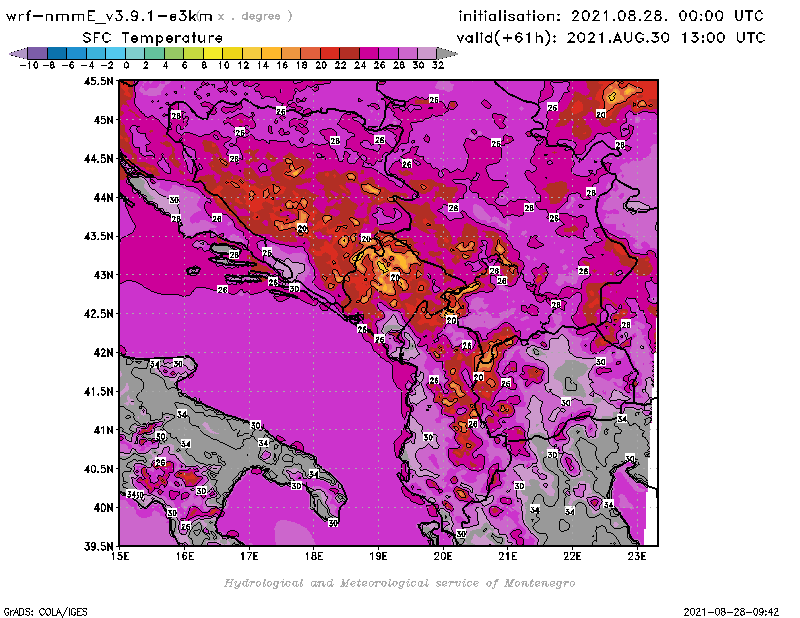Click the longitude label "17E"
800x618 pixels.
pyautogui.click(x=249, y=556)
